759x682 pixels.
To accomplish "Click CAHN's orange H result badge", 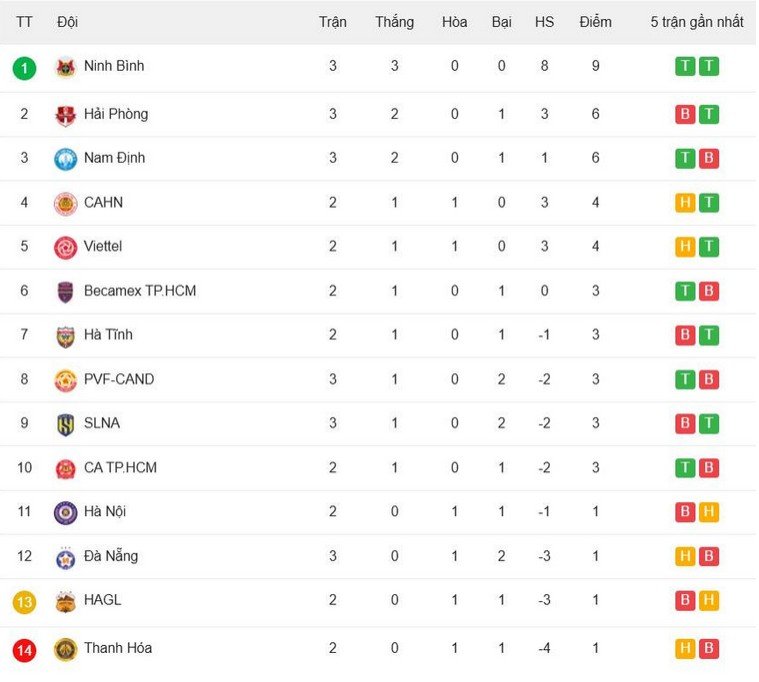I will pos(685,202).
